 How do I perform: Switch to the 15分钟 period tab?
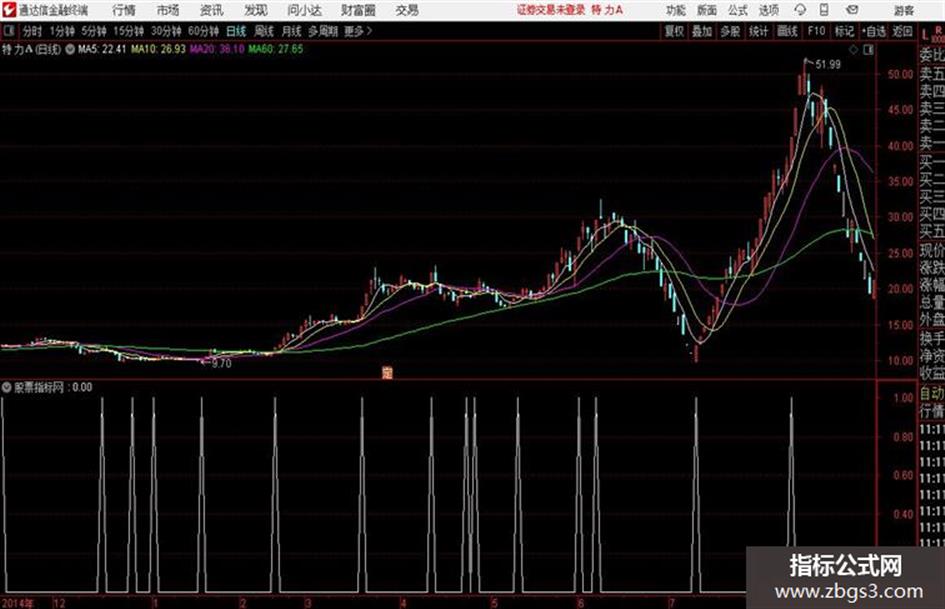pyautogui.click(x=129, y=31)
